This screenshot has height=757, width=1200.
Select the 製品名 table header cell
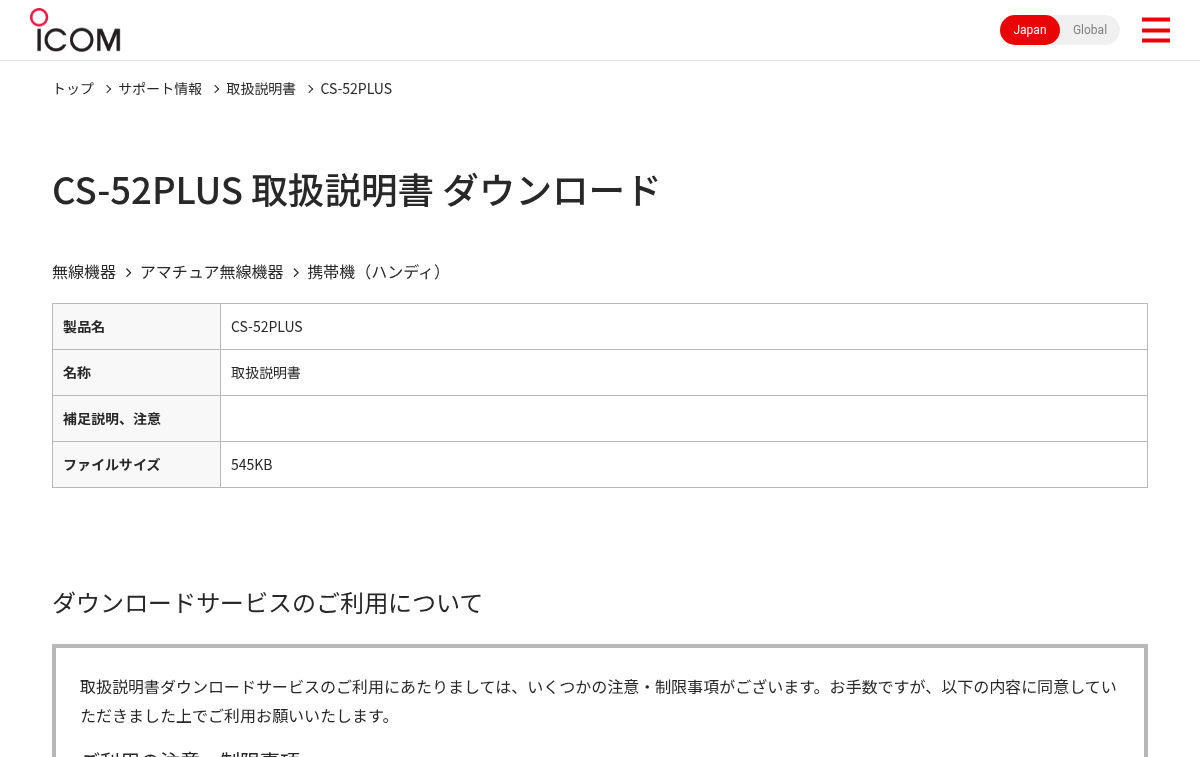pos(136,327)
